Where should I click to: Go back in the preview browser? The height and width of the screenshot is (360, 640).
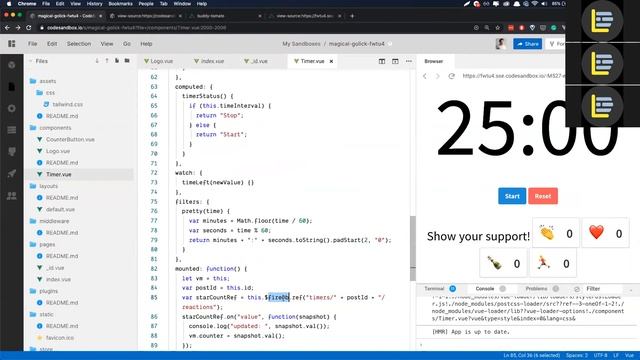coord(424,76)
